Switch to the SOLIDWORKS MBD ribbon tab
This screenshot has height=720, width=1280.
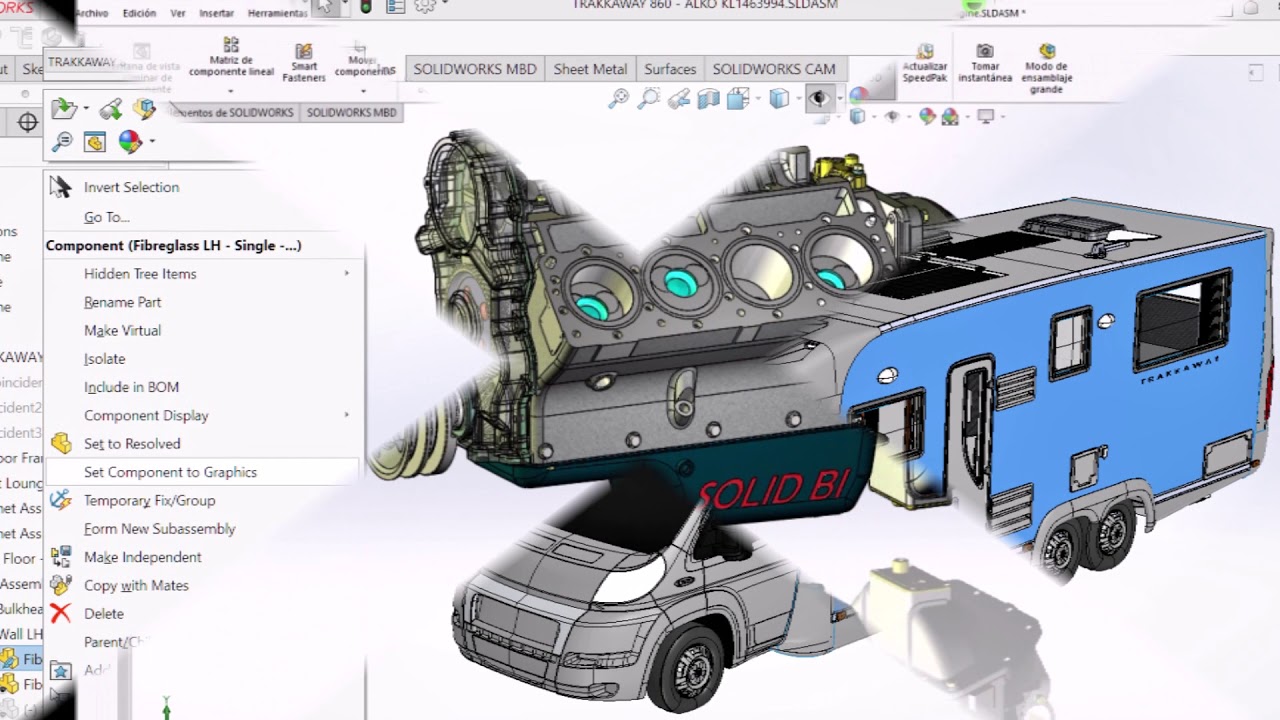coord(475,69)
